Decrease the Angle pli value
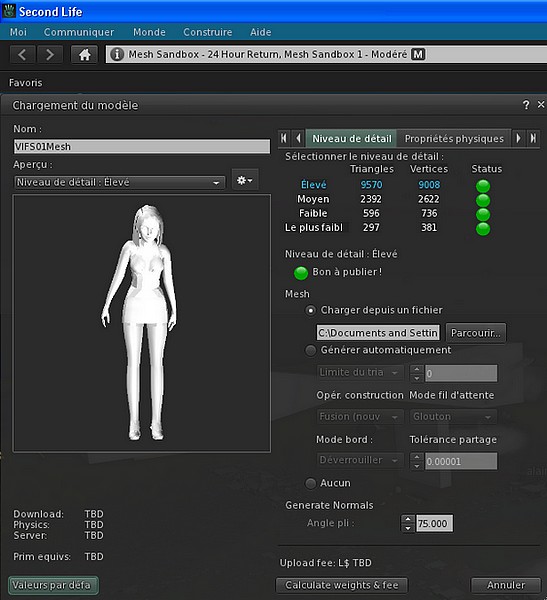The width and height of the screenshot is (547, 600). tap(408, 528)
